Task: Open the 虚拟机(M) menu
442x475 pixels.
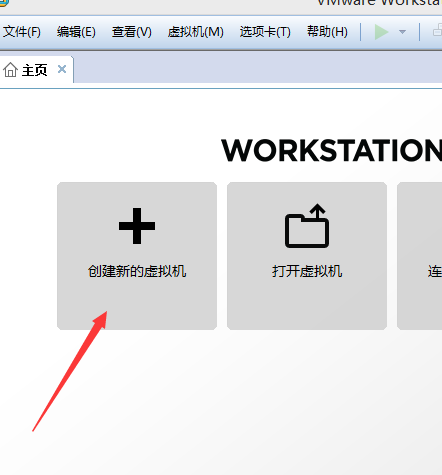Action: coord(196,32)
